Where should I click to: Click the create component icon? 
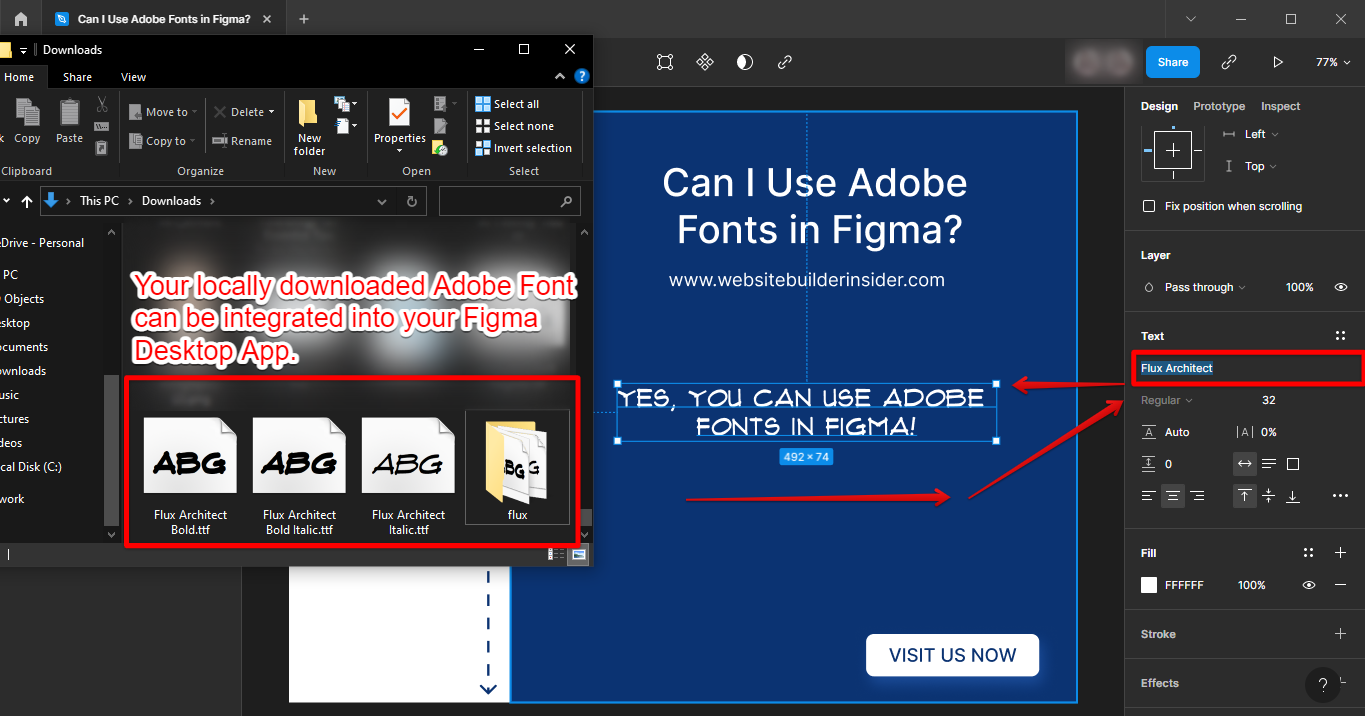coord(705,62)
